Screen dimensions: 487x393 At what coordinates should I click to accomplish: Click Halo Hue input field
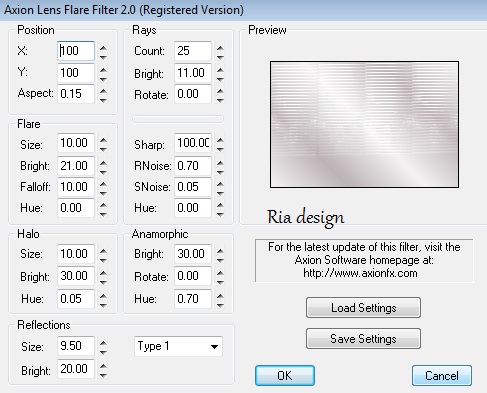76,299
